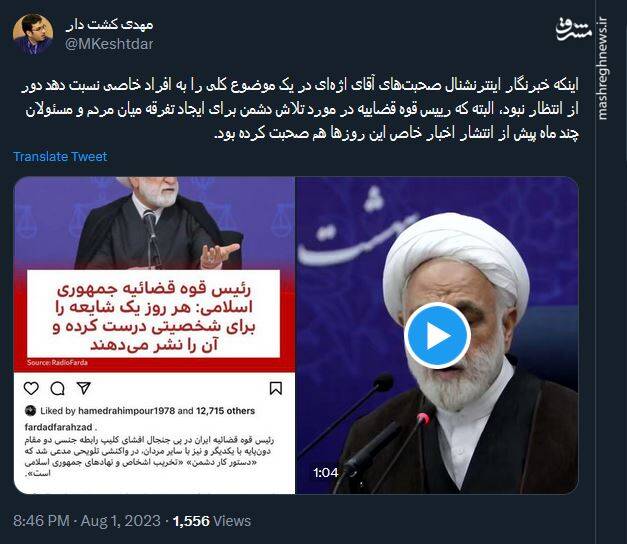Open the small liker avatar icon
This screenshot has width=627, height=544.
[x=30, y=411]
